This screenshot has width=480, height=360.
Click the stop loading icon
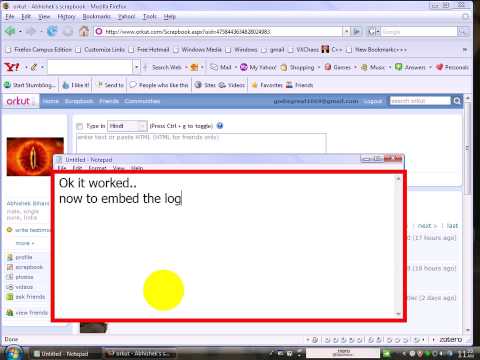click(68, 31)
